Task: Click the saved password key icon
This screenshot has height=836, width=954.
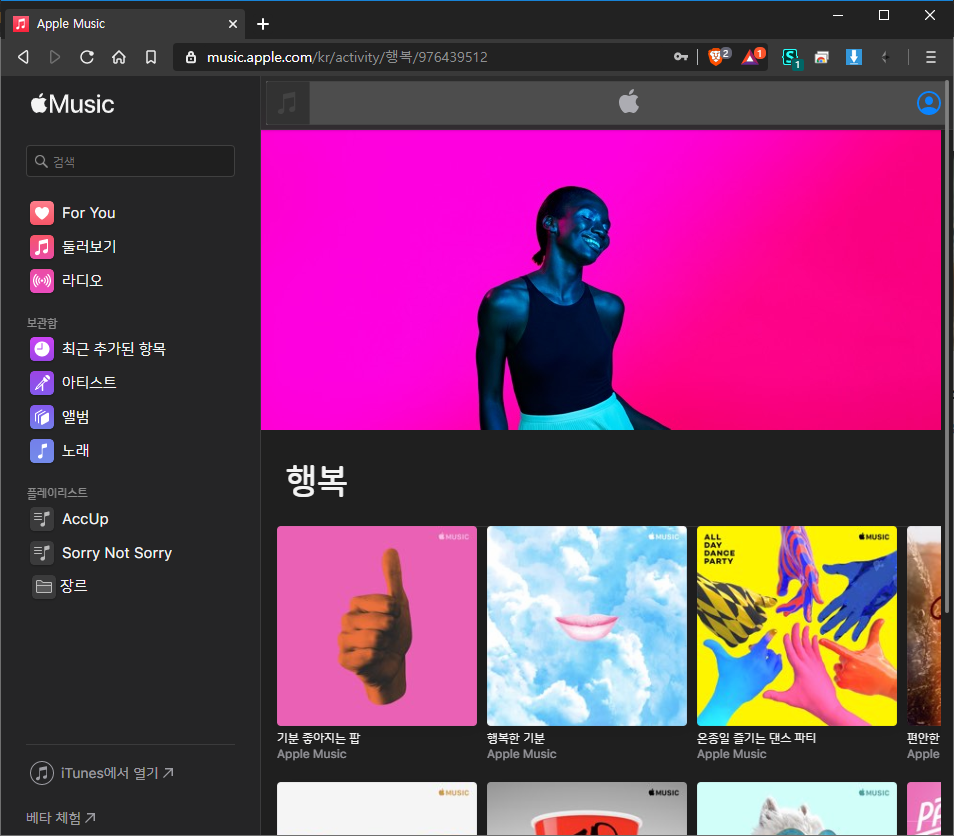Action: tap(681, 57)
